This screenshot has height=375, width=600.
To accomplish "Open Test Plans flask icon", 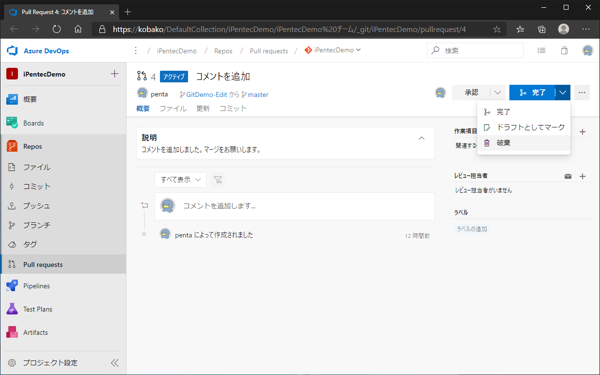I will 12,309.
